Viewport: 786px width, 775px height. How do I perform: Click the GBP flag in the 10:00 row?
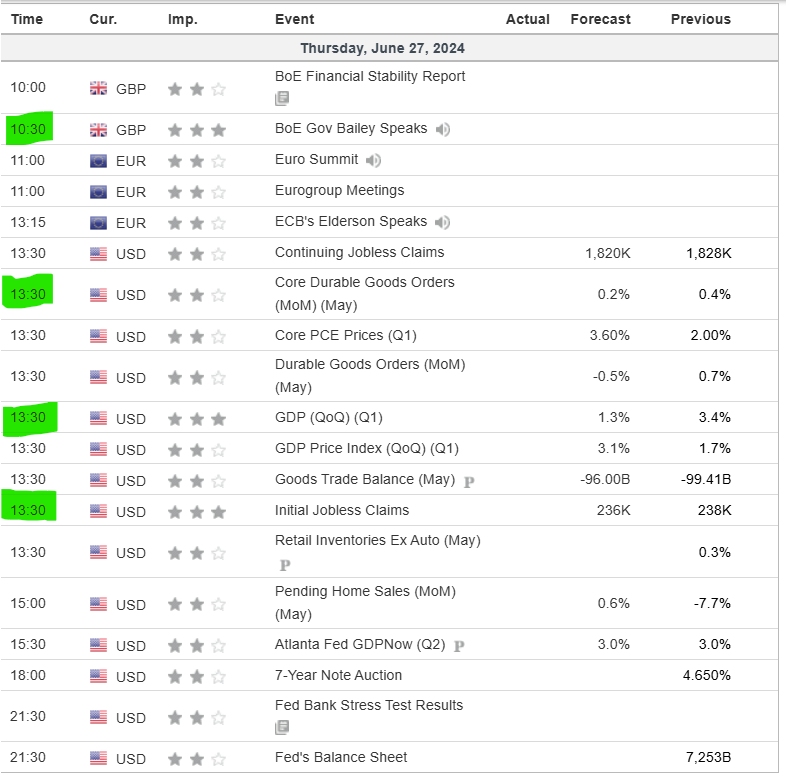click(x=98, y=88)
